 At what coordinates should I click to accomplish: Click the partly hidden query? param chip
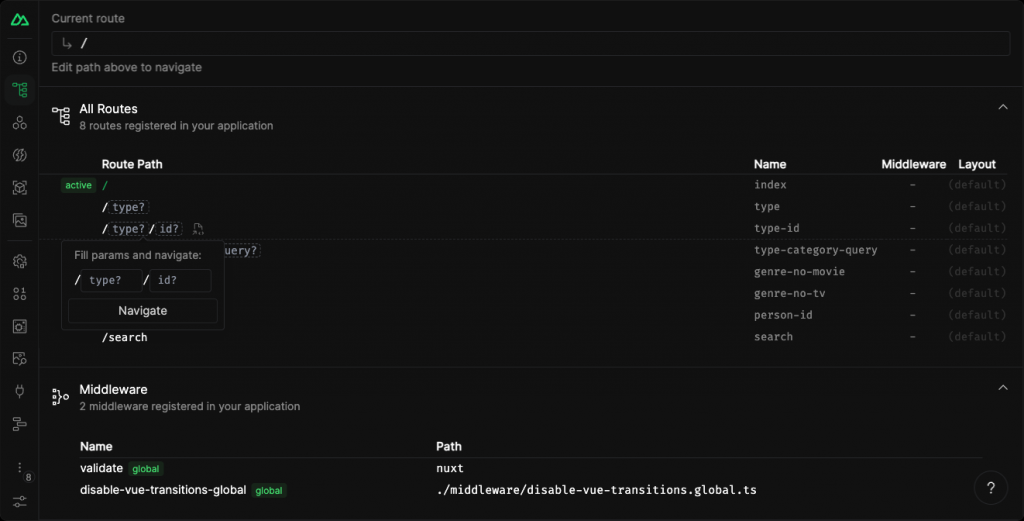click(242, 251)
